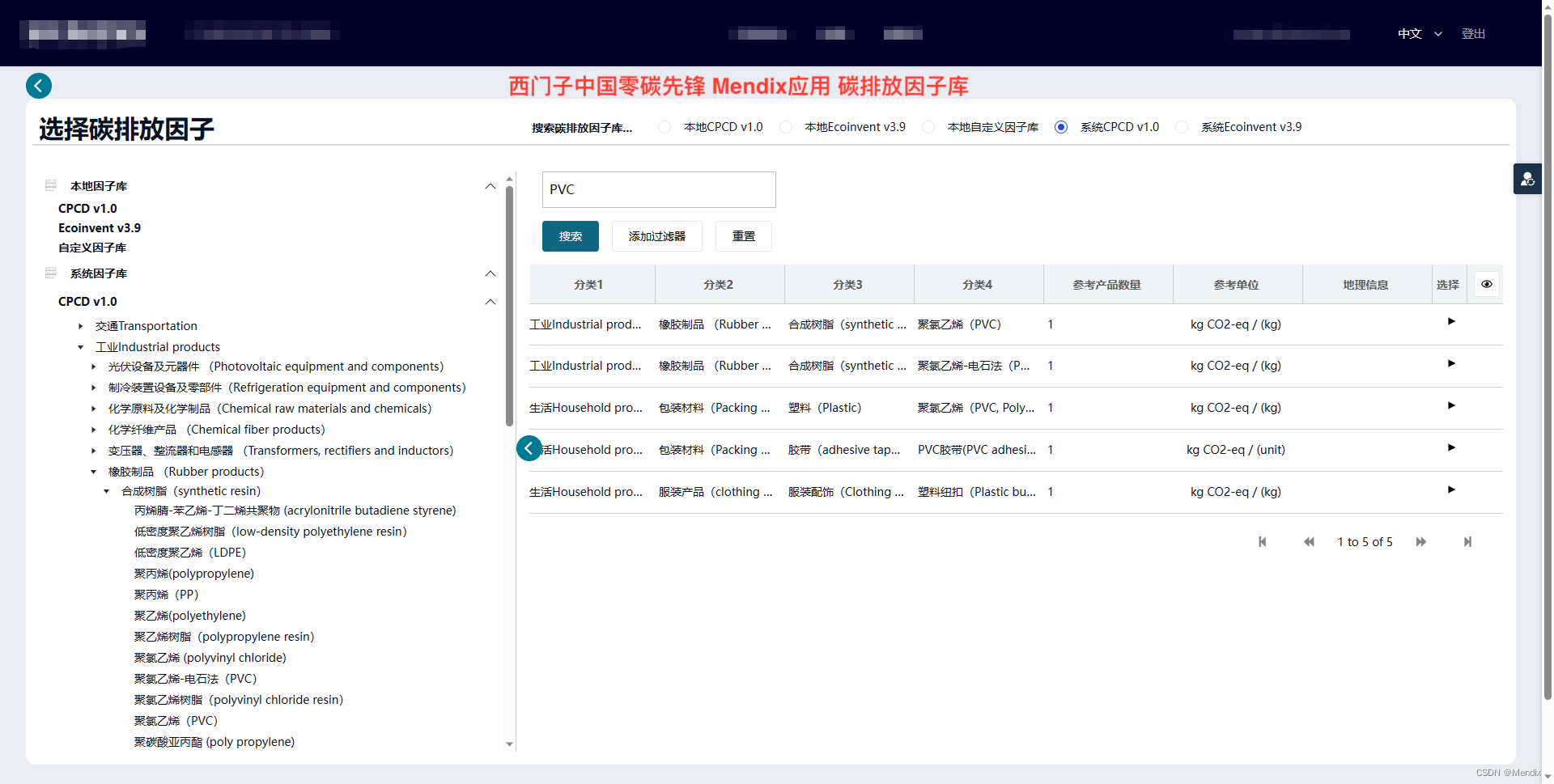Open the user support side tab icon
This screenshot has width=1554, height=784.
1527,179
